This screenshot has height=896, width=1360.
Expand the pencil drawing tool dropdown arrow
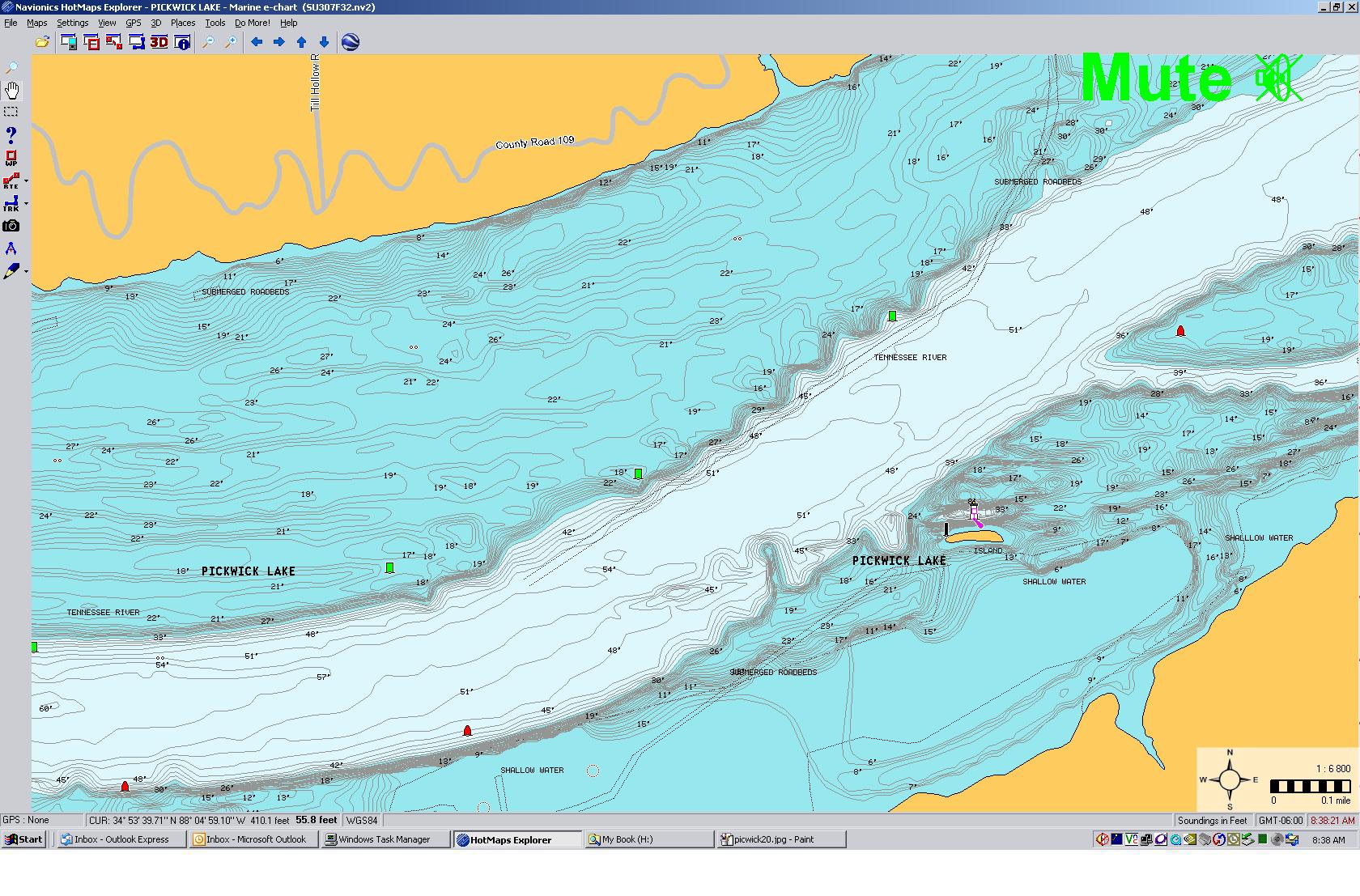click(27, 272)
